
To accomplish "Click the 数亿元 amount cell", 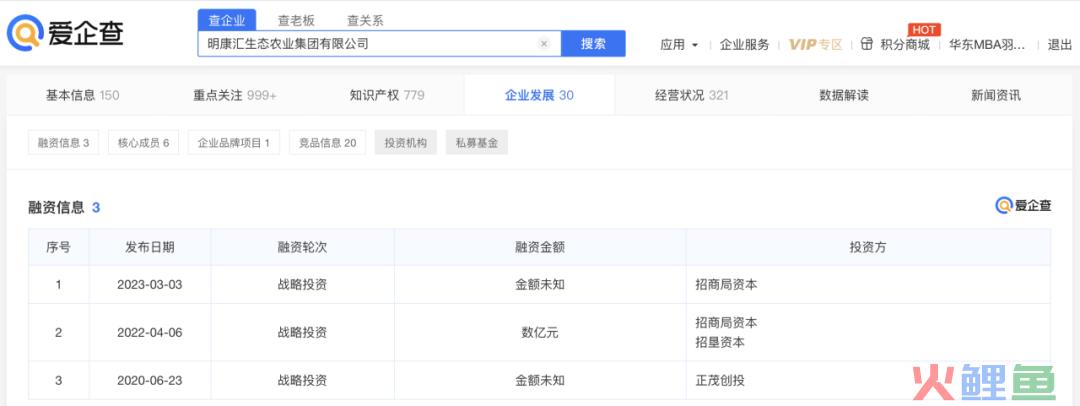I will click(540, 332).
